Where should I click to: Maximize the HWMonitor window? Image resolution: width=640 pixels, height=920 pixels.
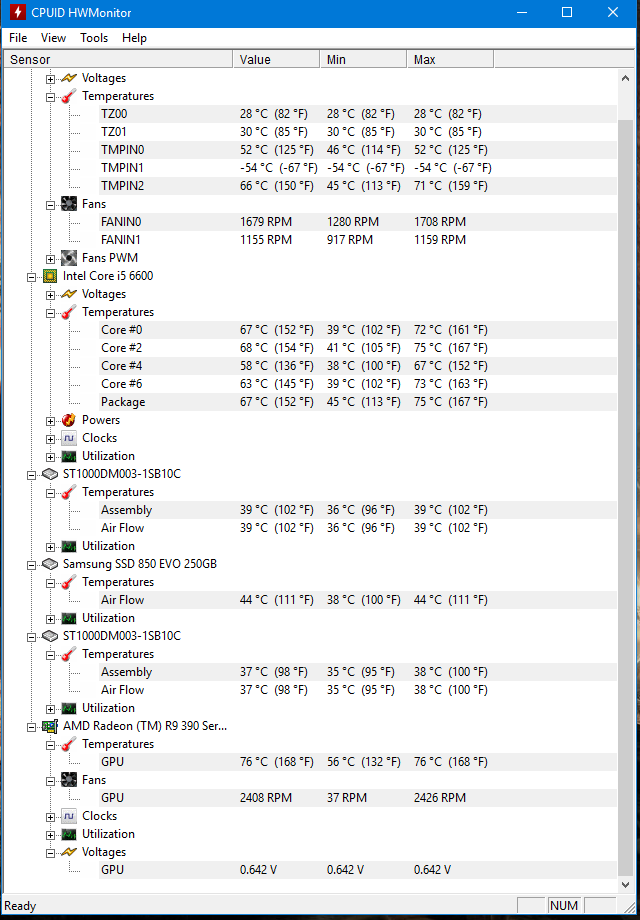[567, 12]
